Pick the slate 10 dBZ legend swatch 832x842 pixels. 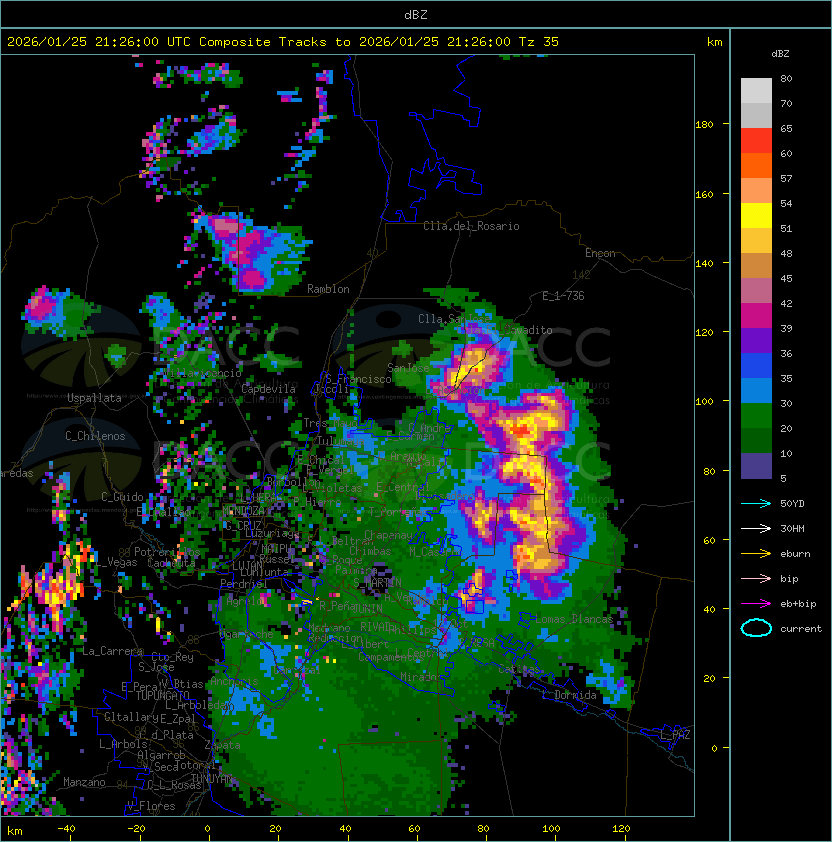pyautogui.click(x=756, y=466)
